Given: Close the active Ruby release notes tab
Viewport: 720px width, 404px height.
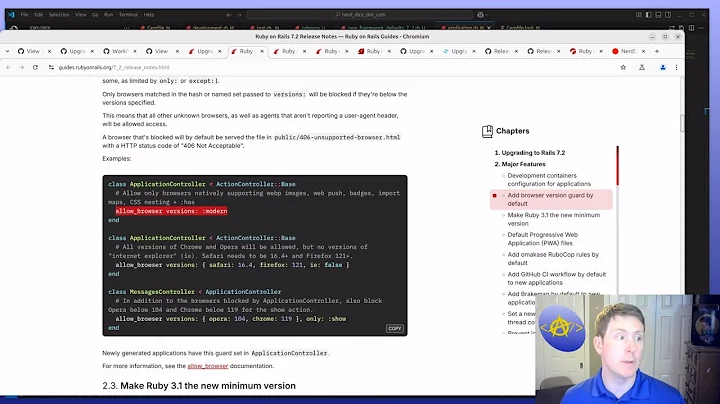Looking at the screenshot, I should [262, 51].
